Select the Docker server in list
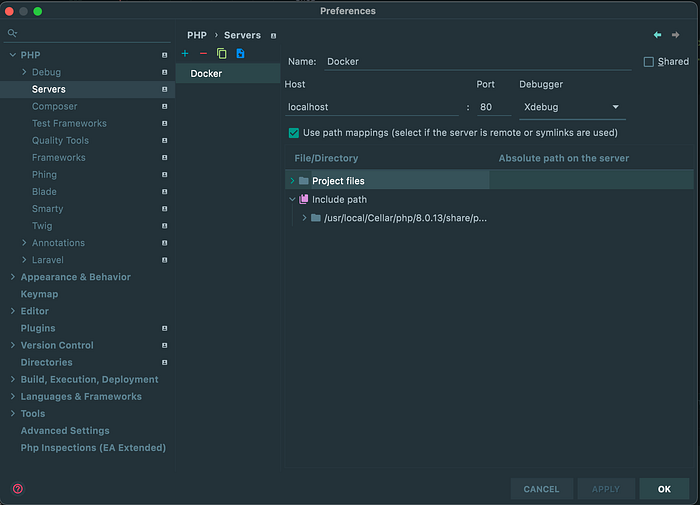This screenshot has width=700, height=505. coord(206,74)
